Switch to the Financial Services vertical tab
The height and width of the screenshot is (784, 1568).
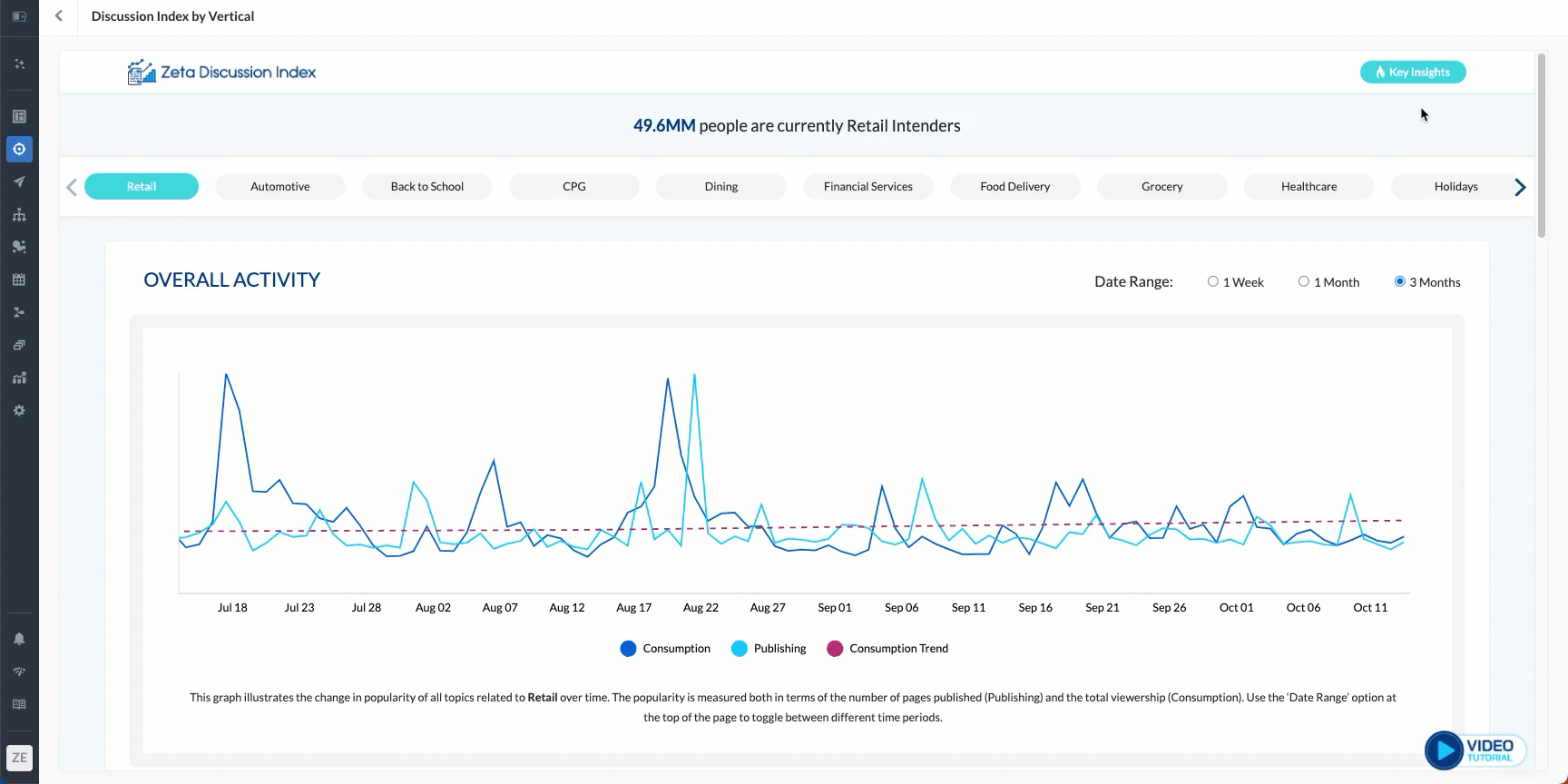pyautogui.click(x=868, y=186)
